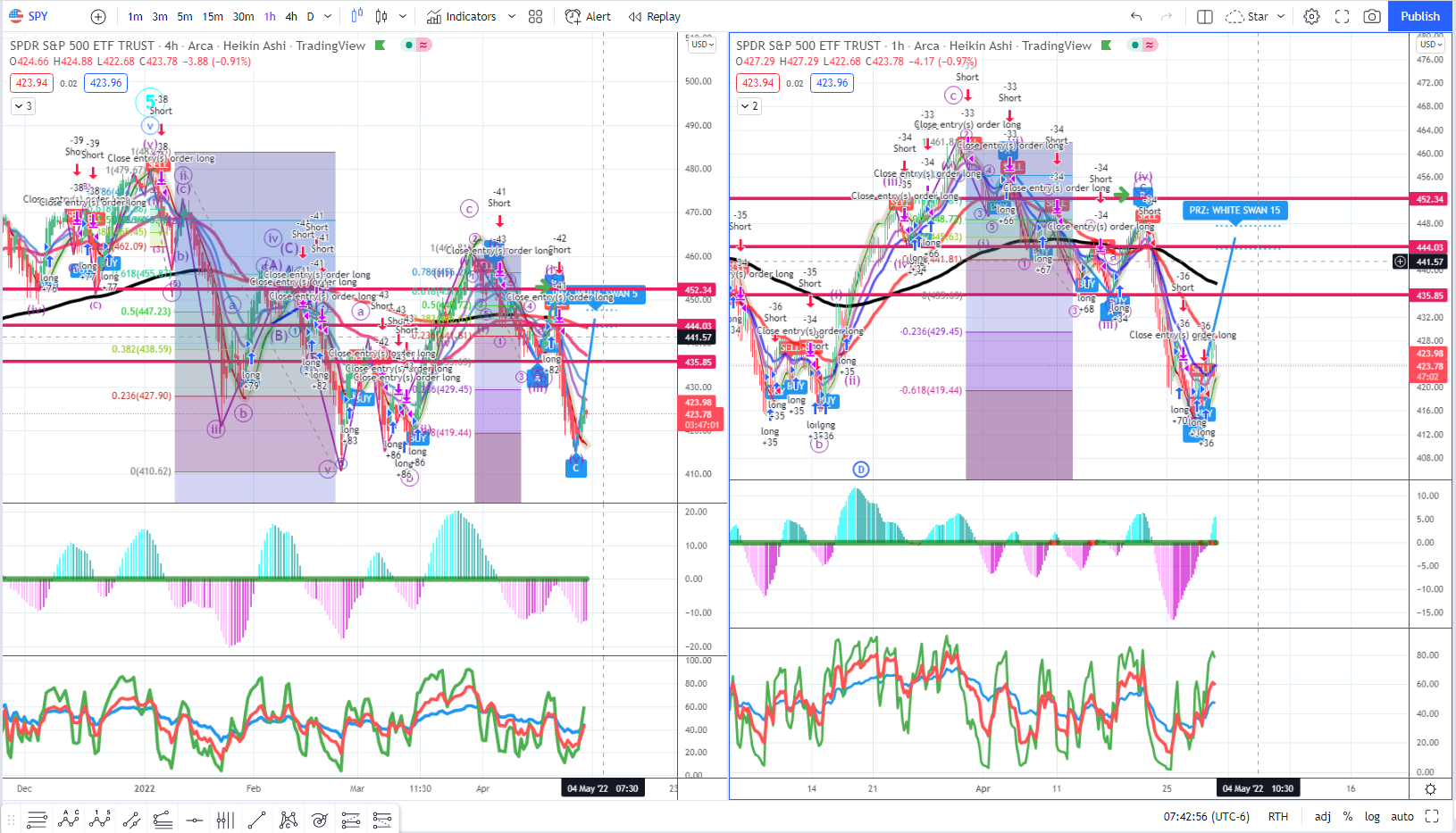Toggle the market status pill on left chart
This screenshot has height=833, width=1456.
416,45
